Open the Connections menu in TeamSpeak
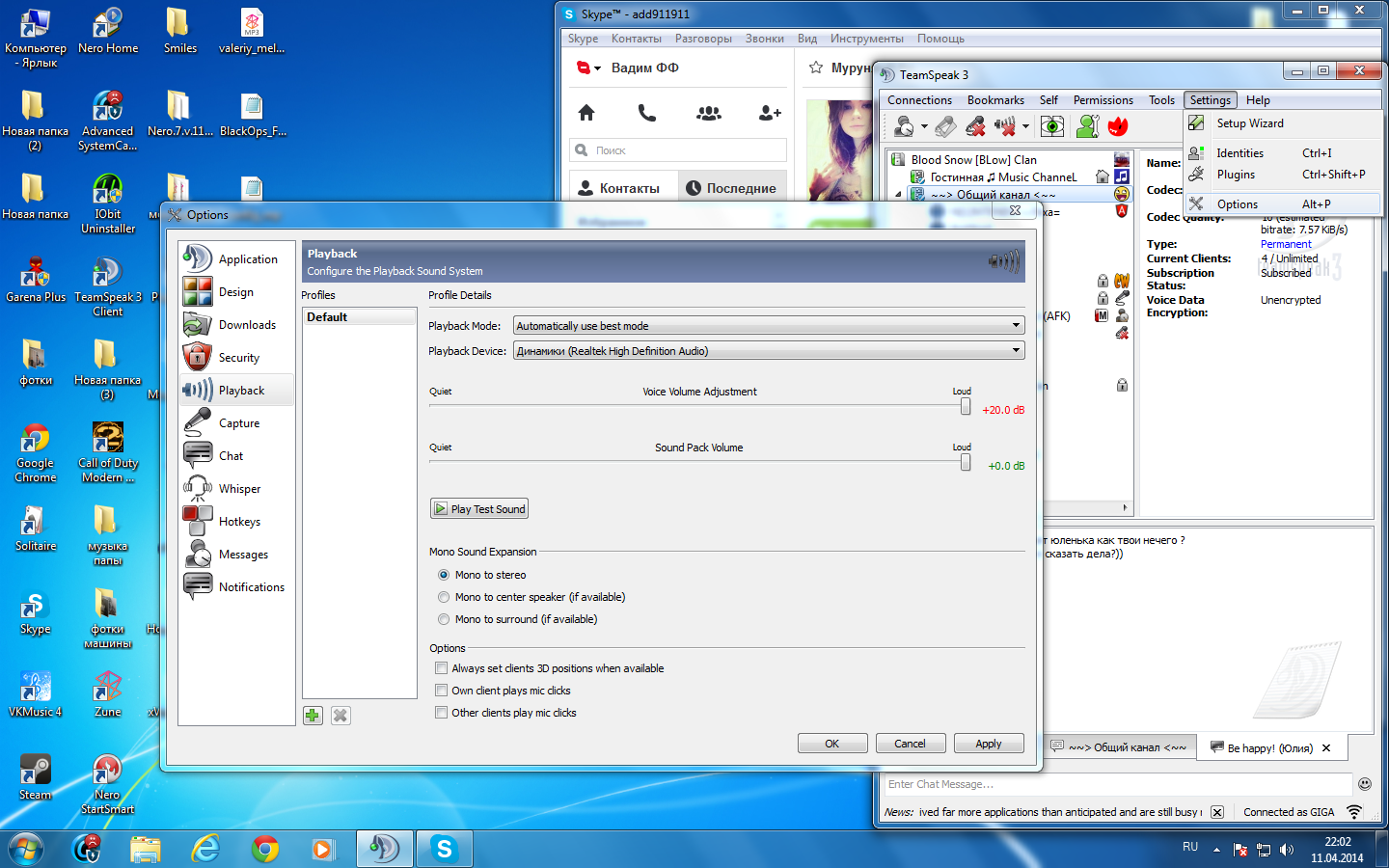The height and width of the screenshot is (868, 1389). click(919, 100)
